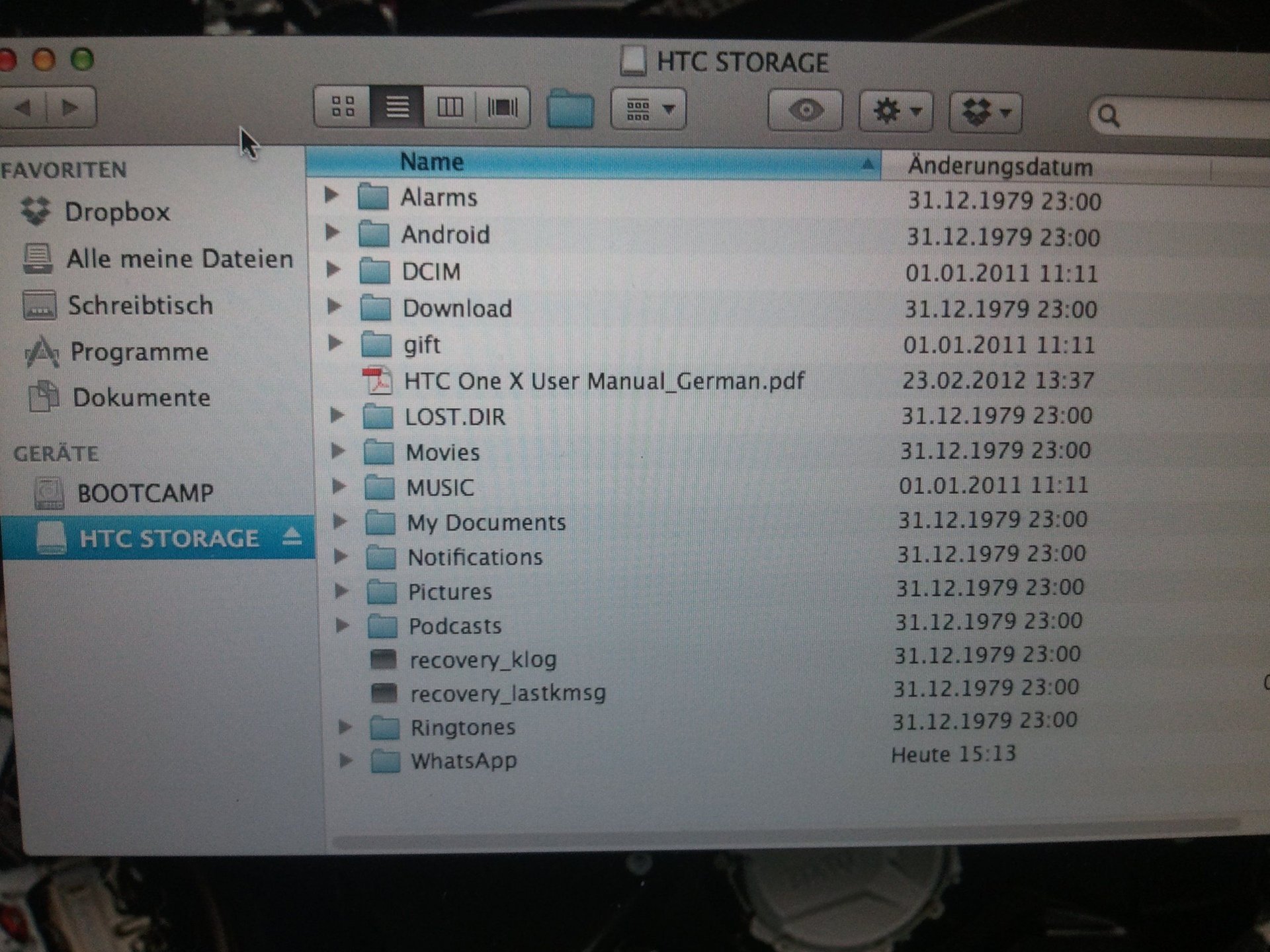Image resolution: width=1270 pixels, height=952 pixels.
Task: Select the gift folder icon
Action: click(x=377, y=344)
